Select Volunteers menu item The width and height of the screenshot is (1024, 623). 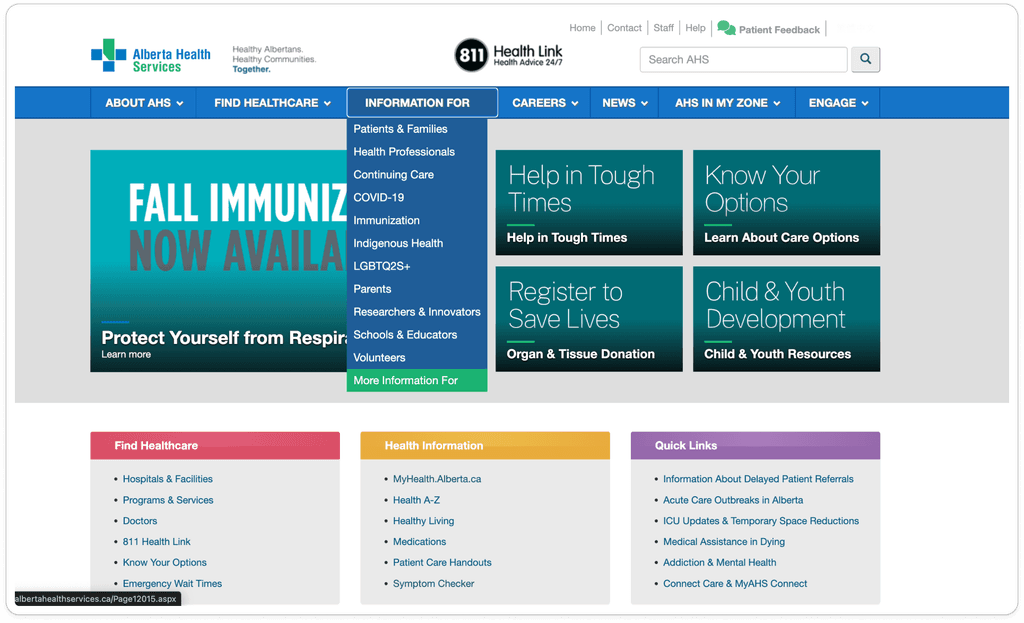(417, 358)
